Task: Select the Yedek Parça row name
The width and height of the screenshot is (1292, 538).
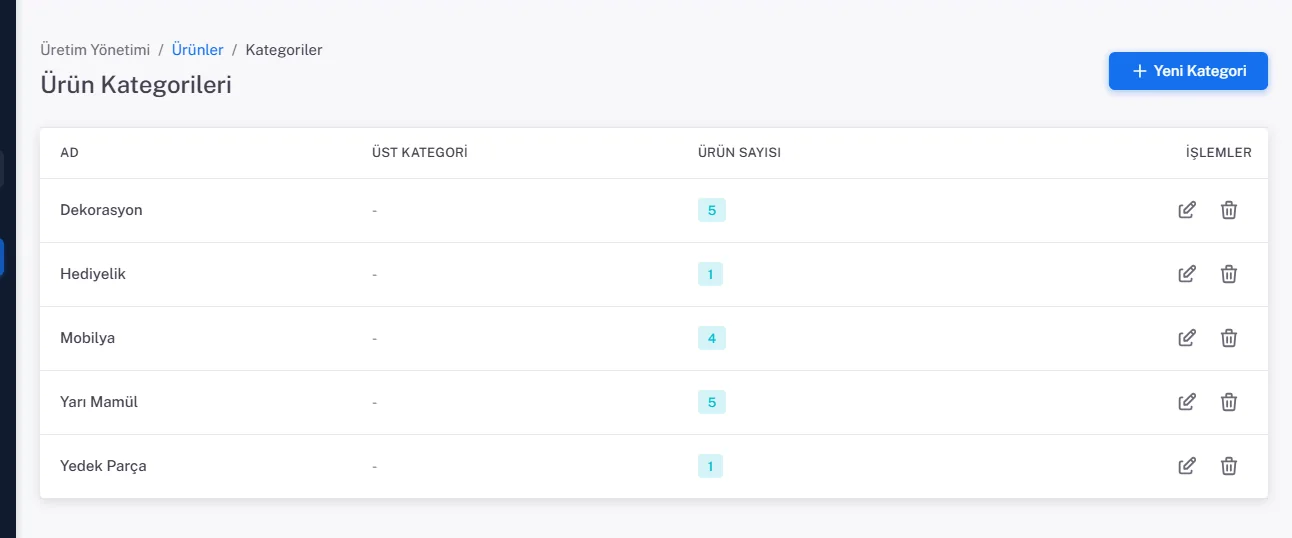Action: [103, 466]
